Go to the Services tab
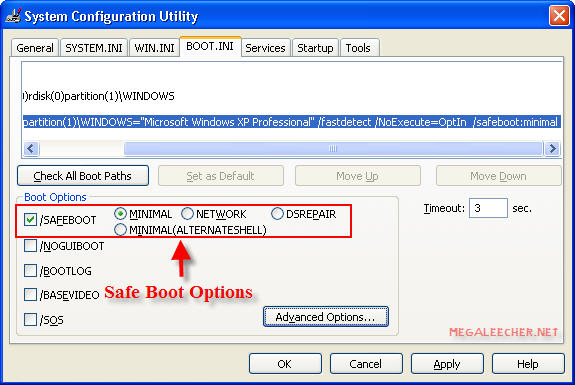 (265, 48)
